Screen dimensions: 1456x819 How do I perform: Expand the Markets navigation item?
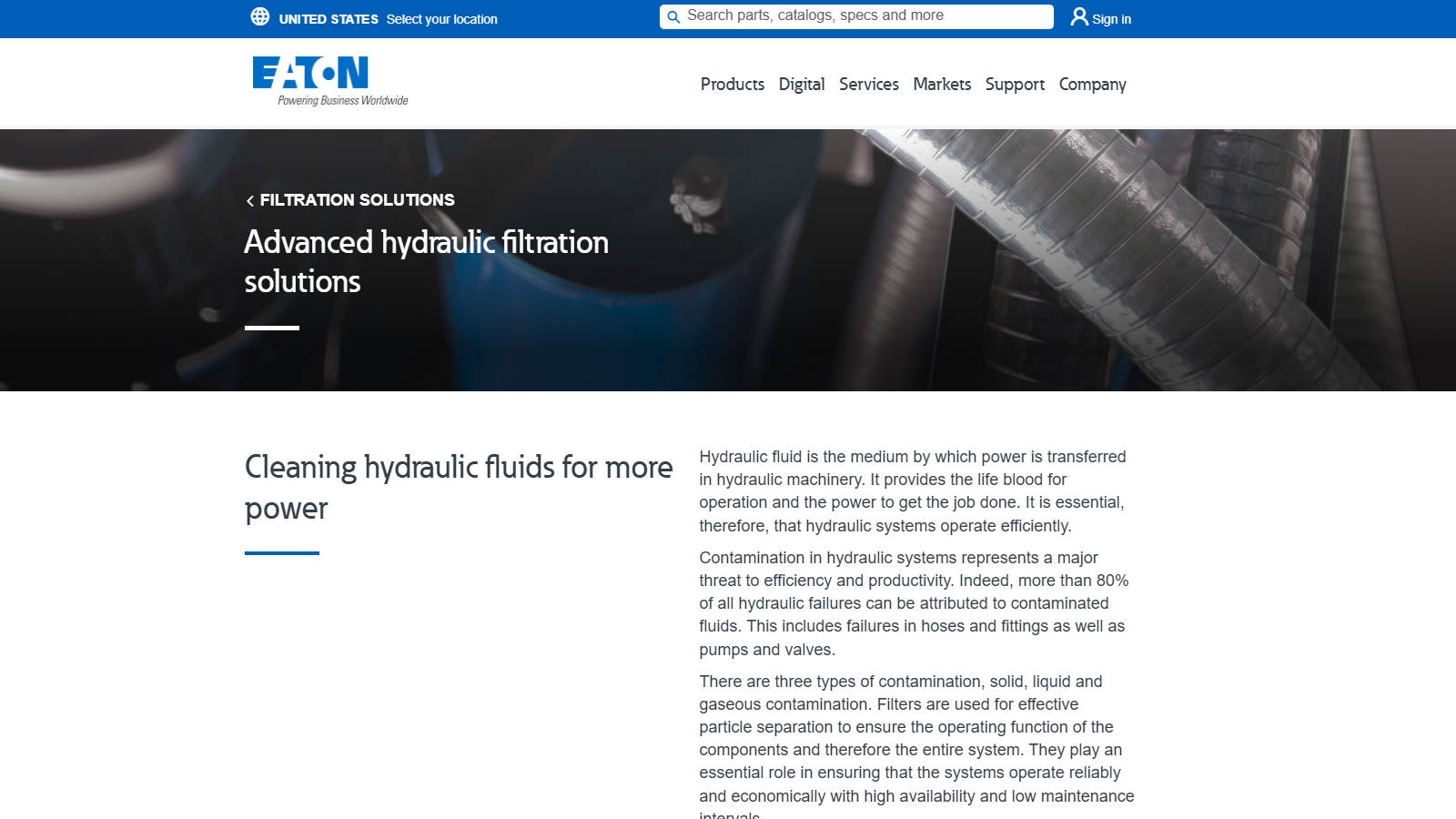941,85
